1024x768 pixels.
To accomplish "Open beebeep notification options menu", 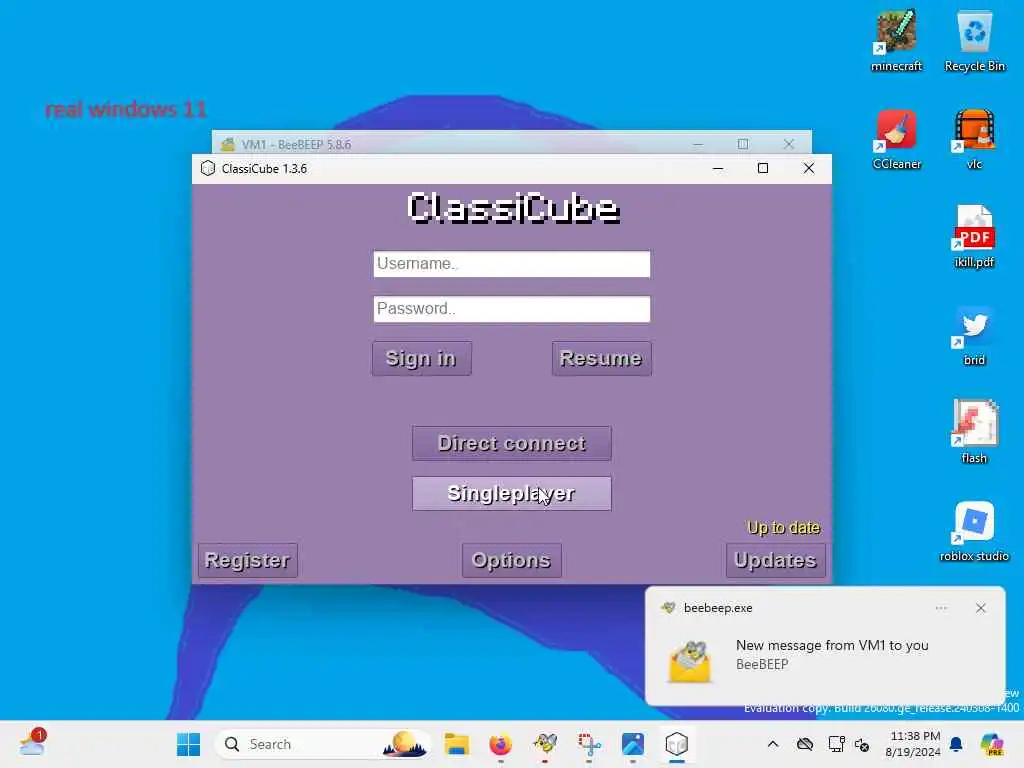I will (x=941, y=608).
